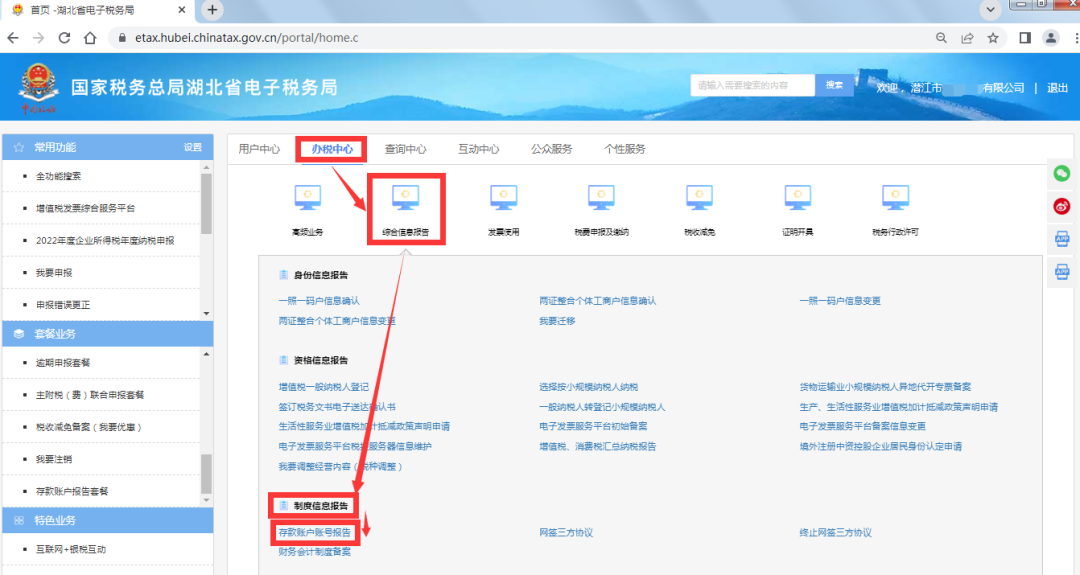The image size is (1080, 575).
Task: Open the tab search chevron in title bar
Action: tap(990, 10)
